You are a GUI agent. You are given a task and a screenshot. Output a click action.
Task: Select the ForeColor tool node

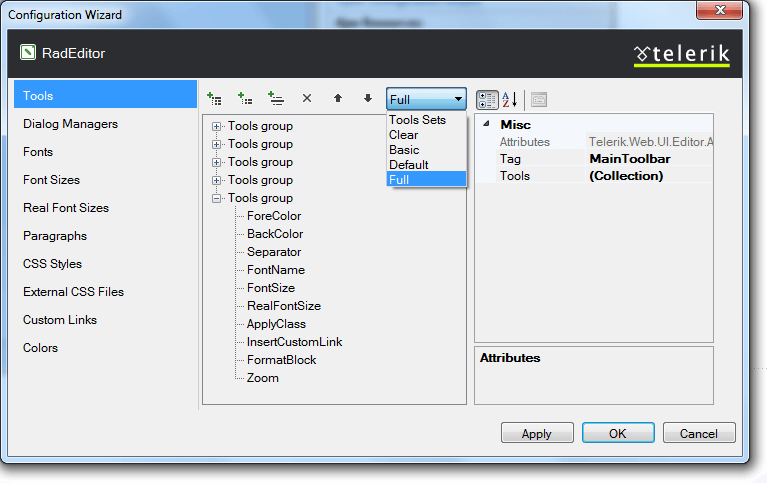(x=274, y=216)
